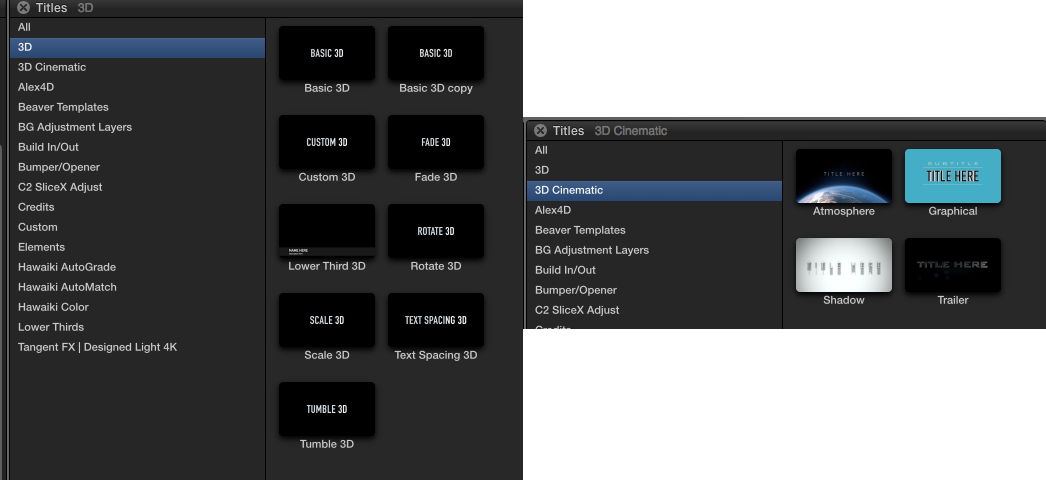The height and width of the screenshot is (480, 1046).
Task: Close the left Titles 3D browser
Action: pos(23,7)
